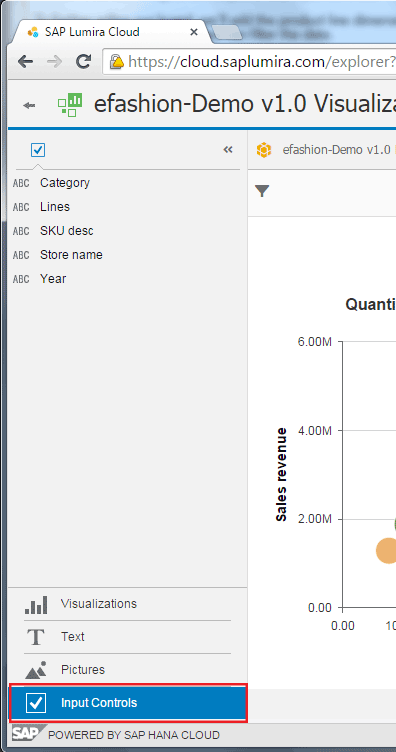Toggle the checkbox icon above the list

tap(38, 150)
